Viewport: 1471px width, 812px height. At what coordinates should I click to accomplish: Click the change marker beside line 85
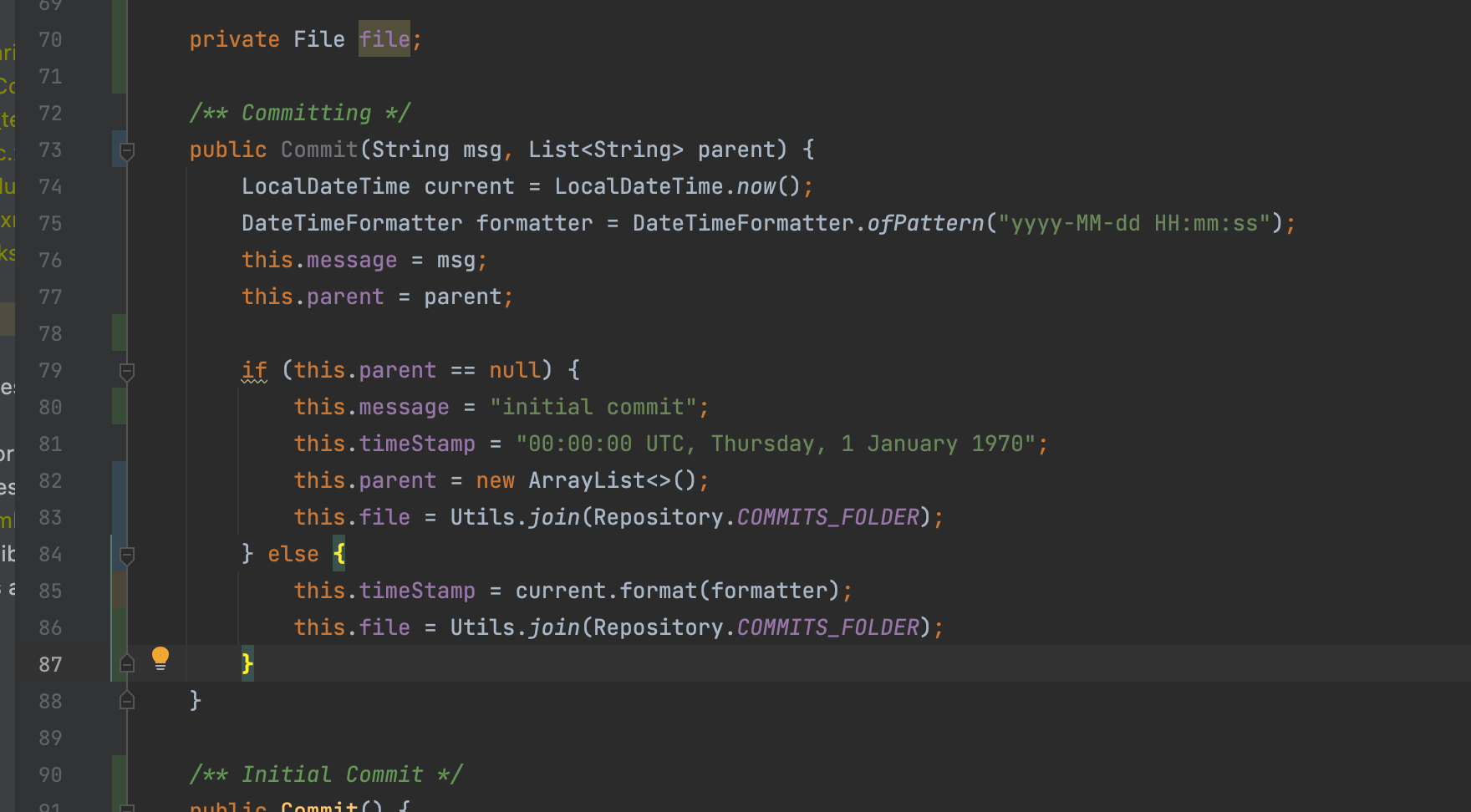click(x=119, y=590)
